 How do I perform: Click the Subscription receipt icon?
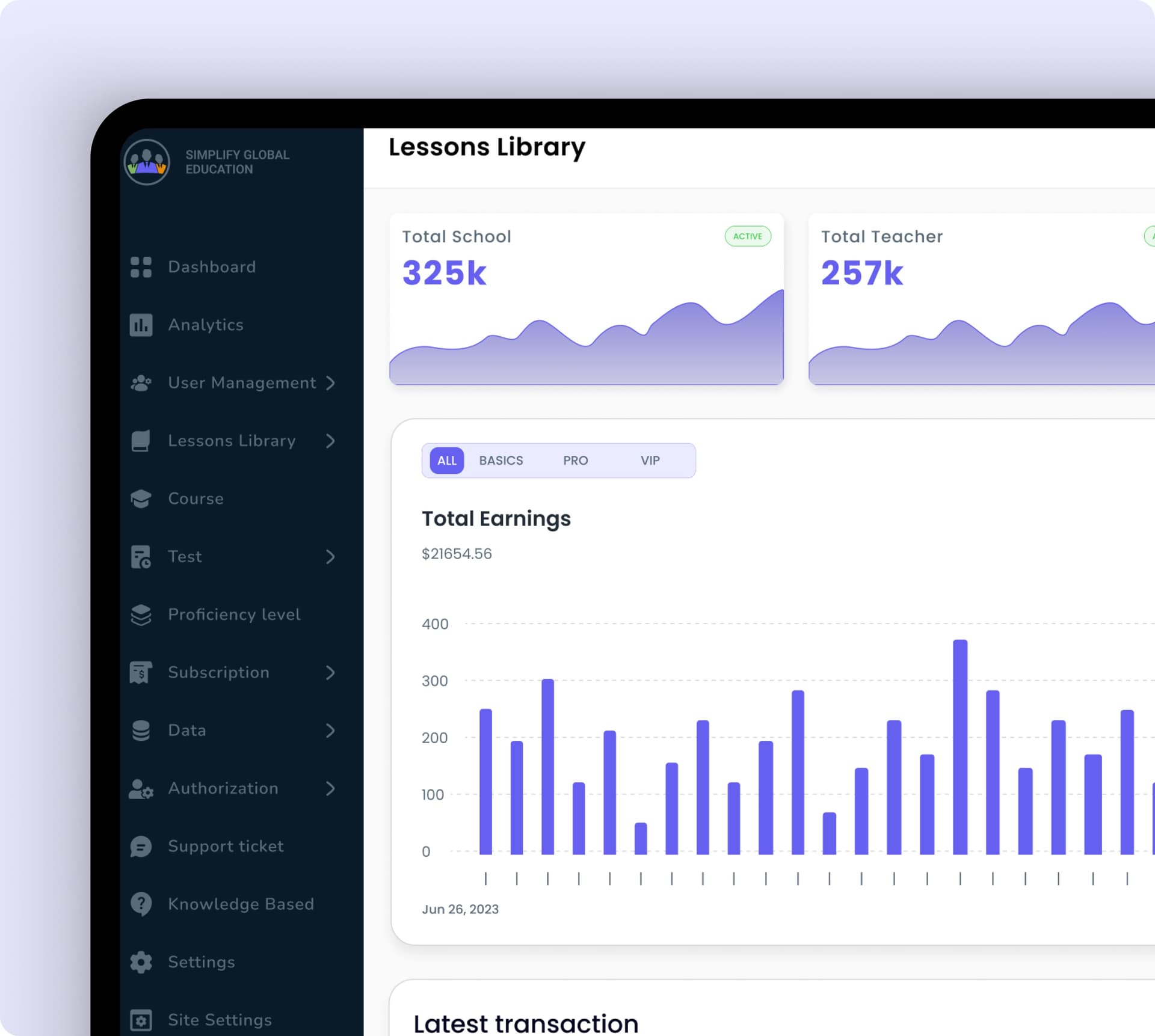(141, 672)
